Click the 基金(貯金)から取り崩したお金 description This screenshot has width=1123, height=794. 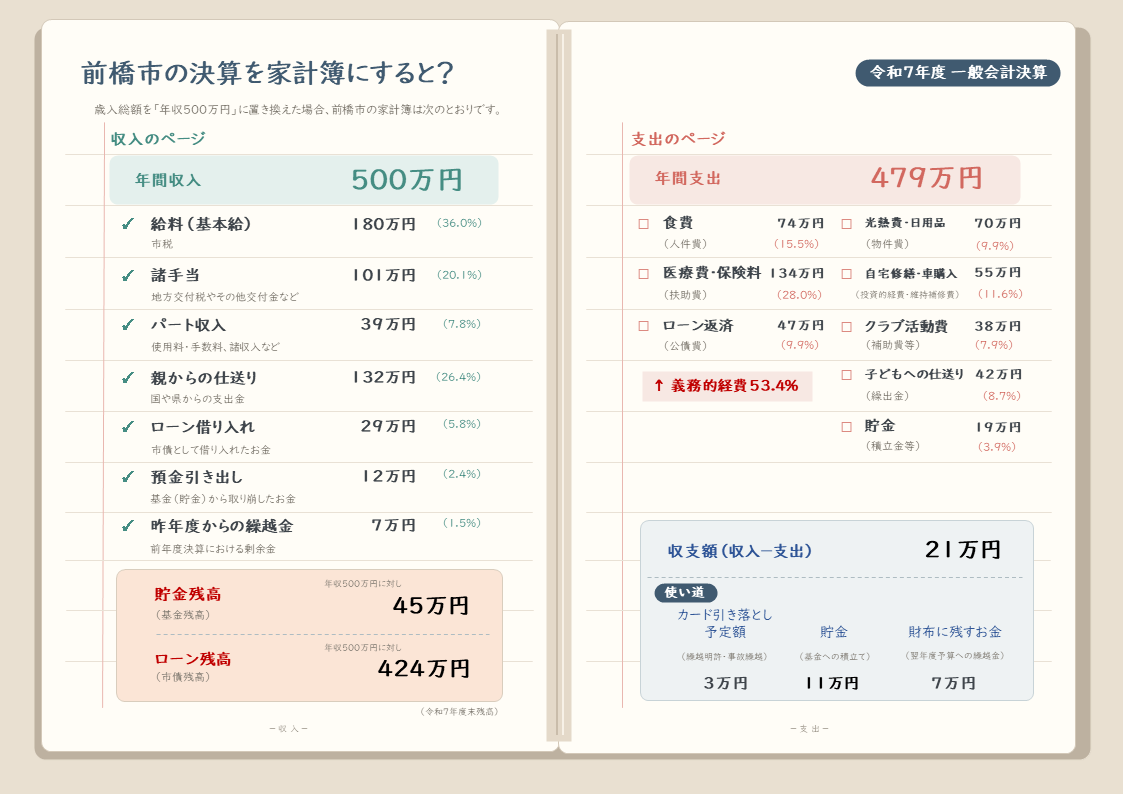(223, 499)
